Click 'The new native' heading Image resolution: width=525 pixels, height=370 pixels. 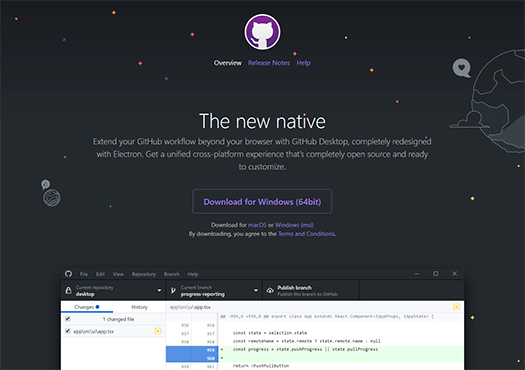click(262, 121)
